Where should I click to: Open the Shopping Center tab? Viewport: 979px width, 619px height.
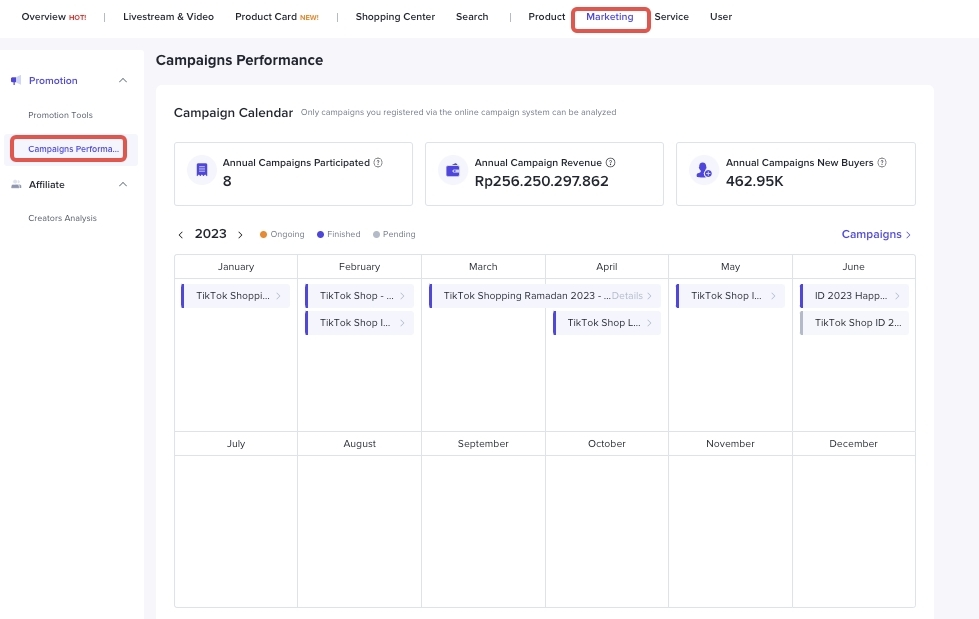click(x=395, y=17)
